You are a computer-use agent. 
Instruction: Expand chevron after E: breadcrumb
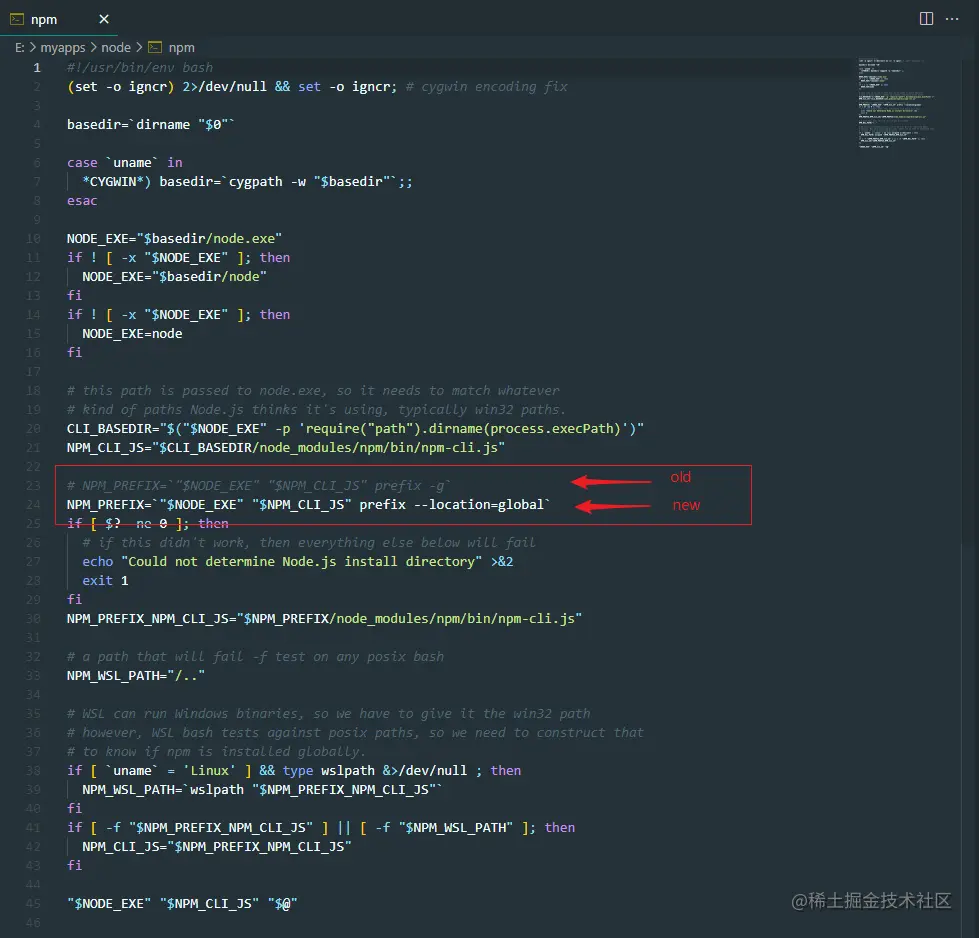pyautogui.click(x=32, y=47)
